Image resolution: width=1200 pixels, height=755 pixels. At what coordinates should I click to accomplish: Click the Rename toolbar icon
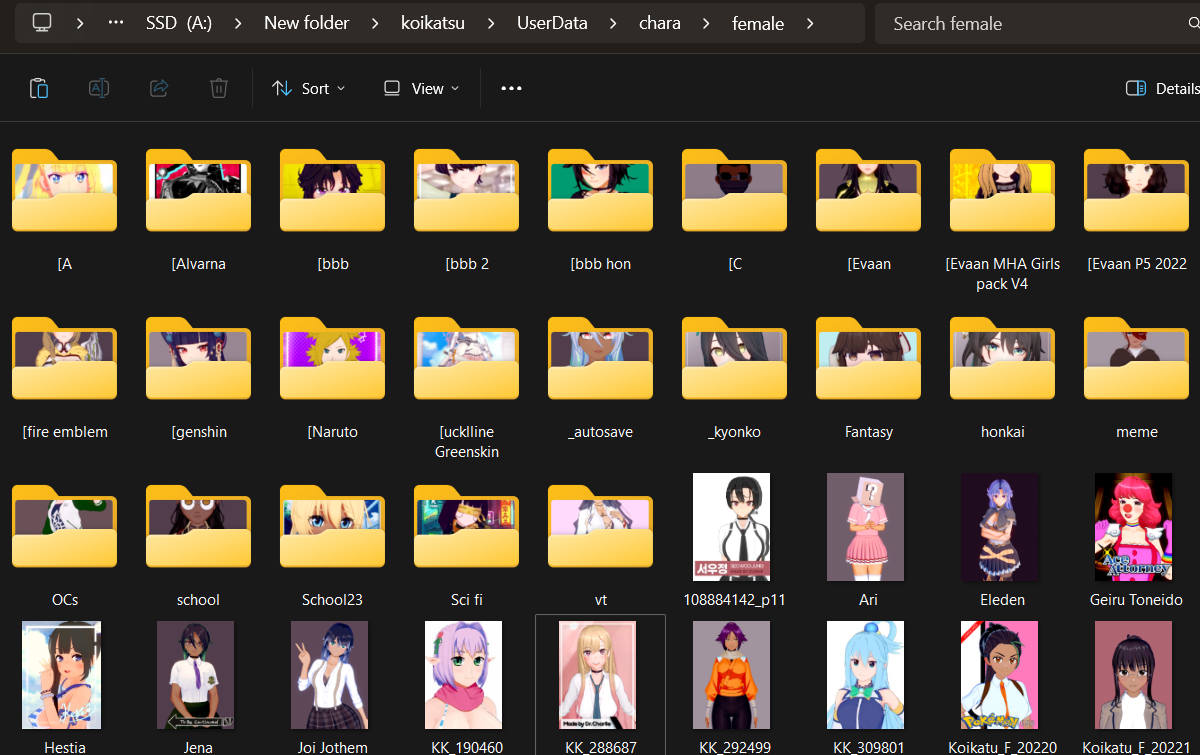tap(99, 88)
